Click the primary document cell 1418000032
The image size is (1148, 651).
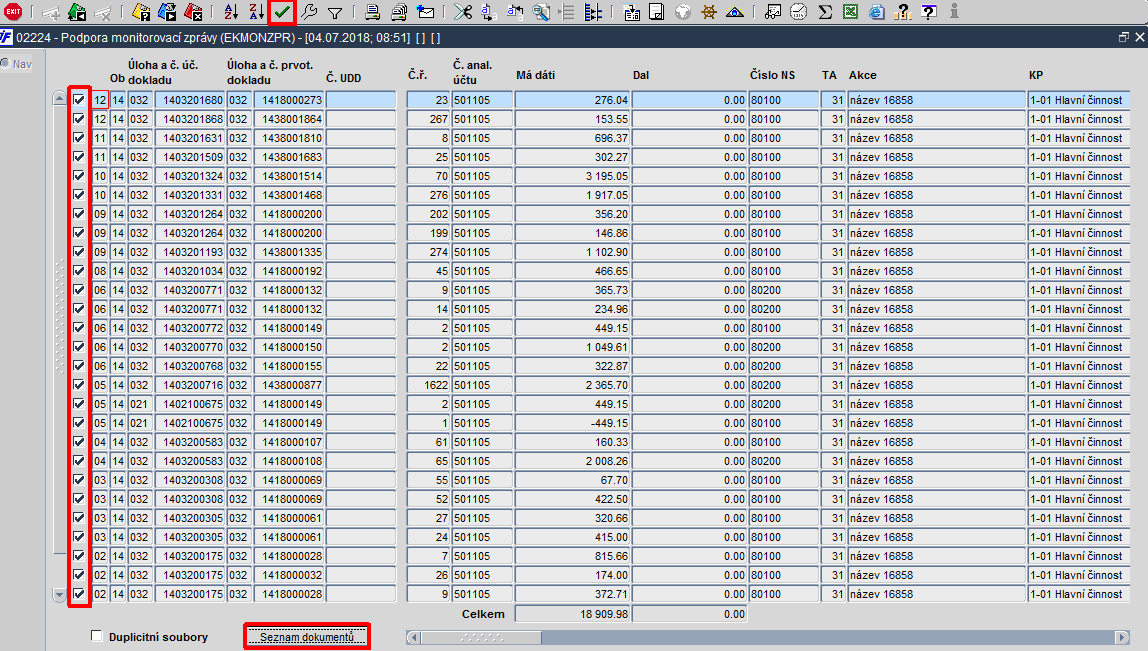[288, 576]
